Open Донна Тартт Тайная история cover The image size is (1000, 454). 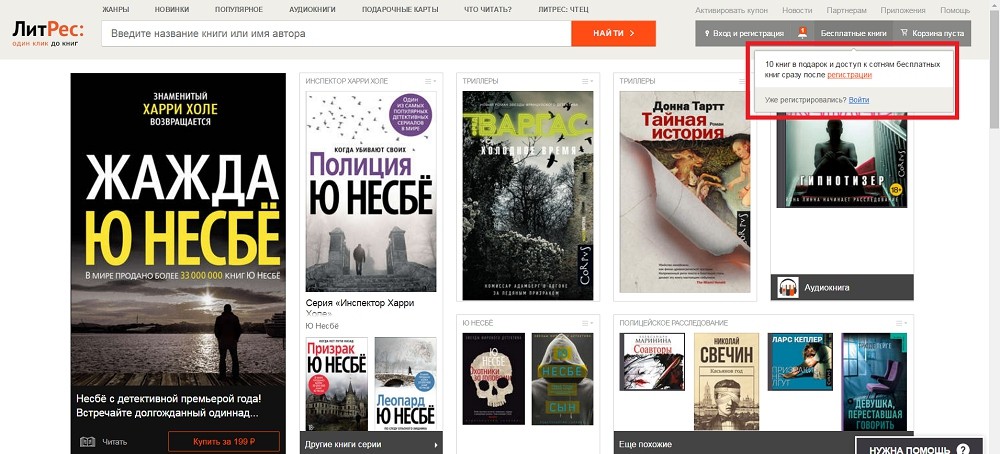[685, 192]
